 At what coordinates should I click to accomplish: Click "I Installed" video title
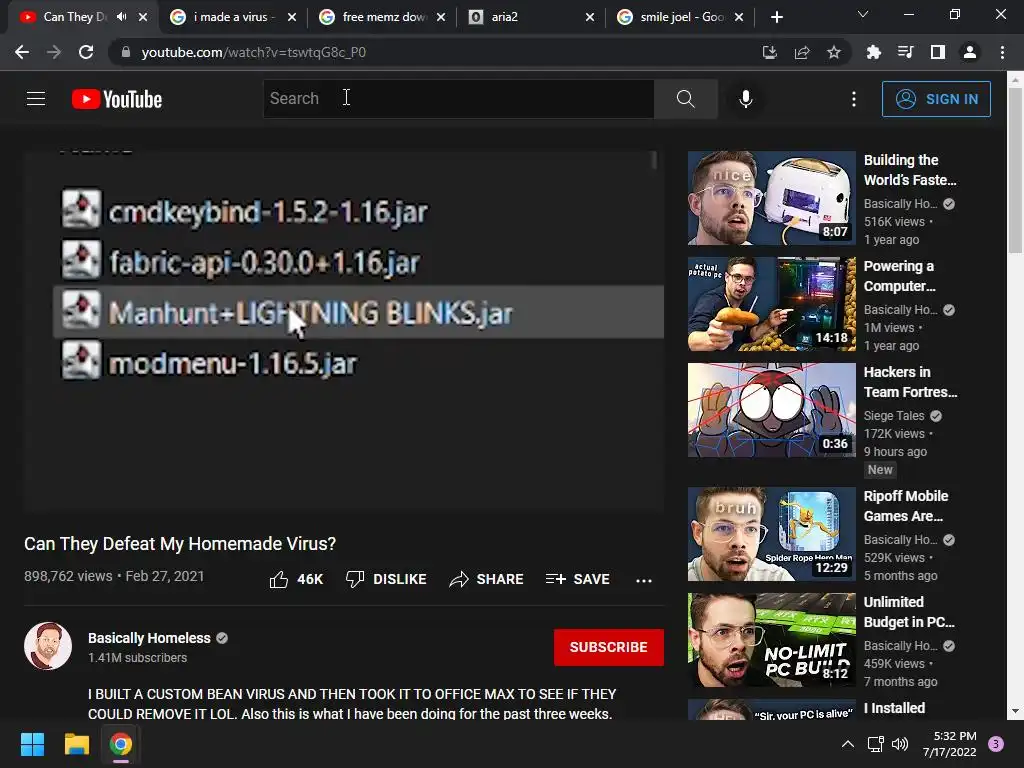(x=894, y=708)
